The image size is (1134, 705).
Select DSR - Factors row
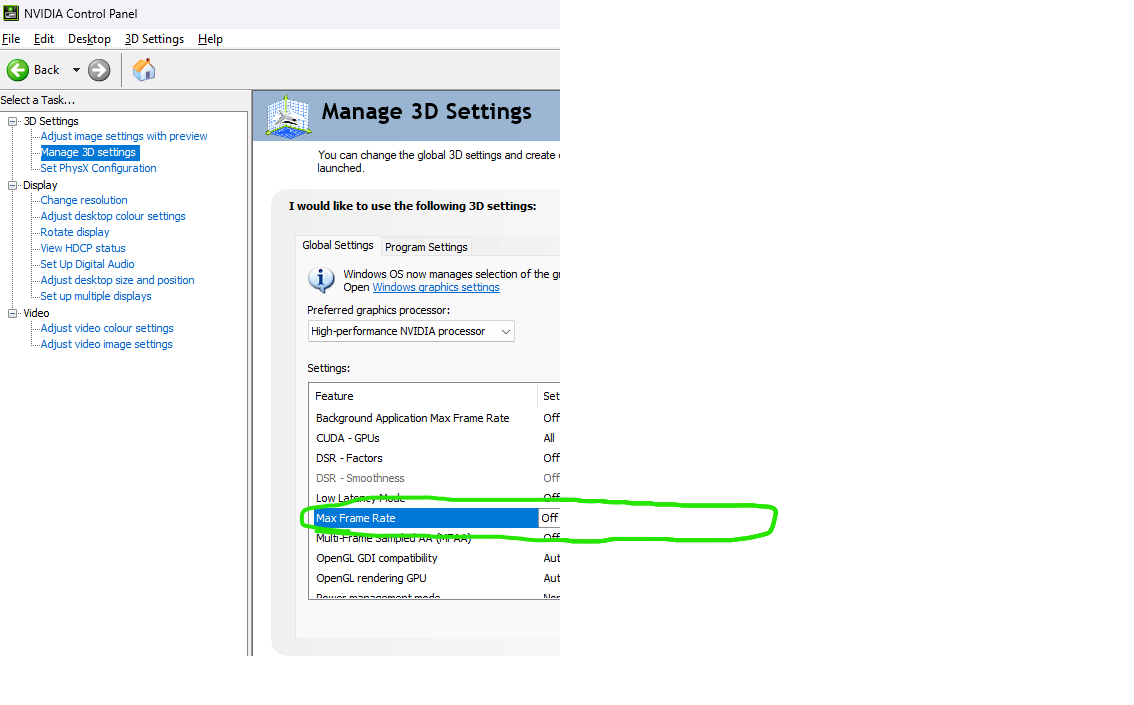(x=435, y=458)
